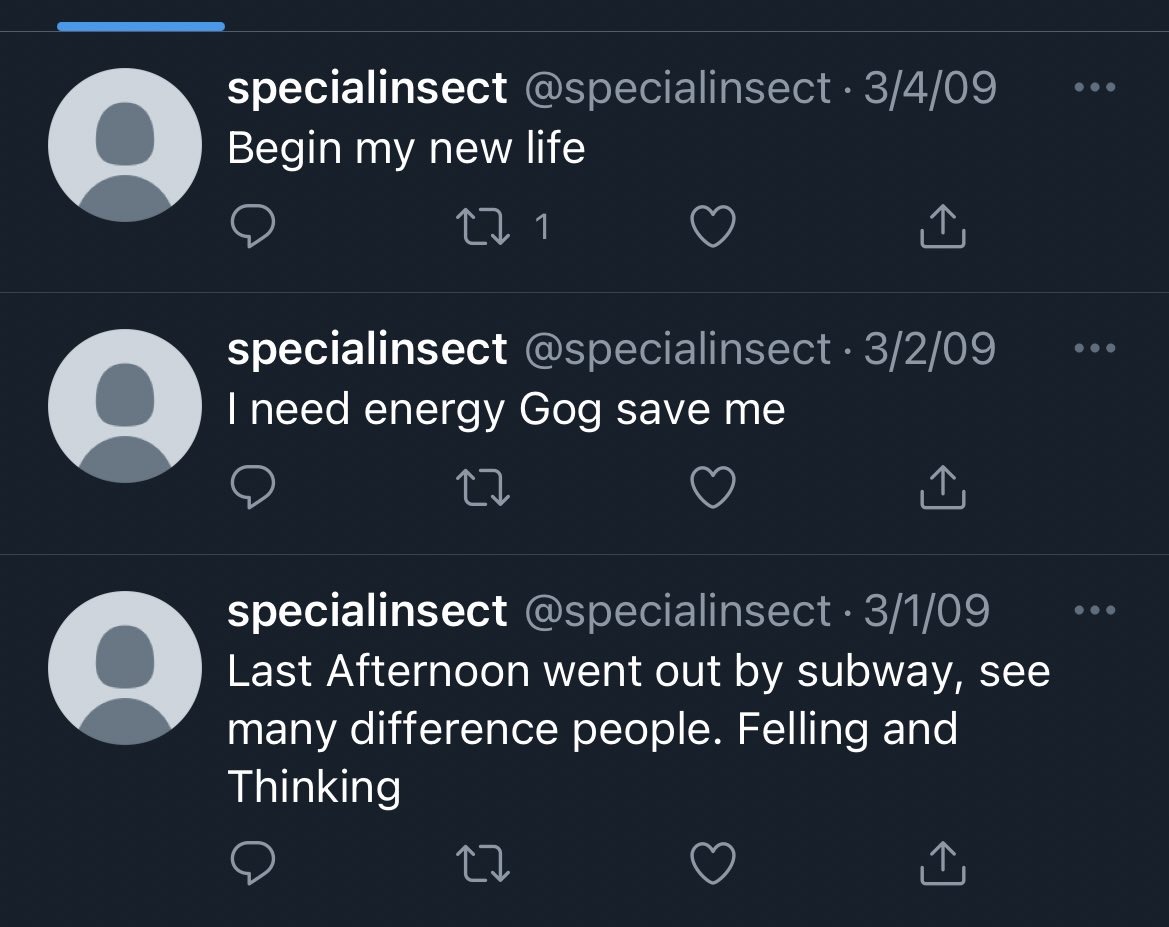Open more options for the 3/2/09 tweet
Image resolution: width=1169 pixels, height=927 pixels.
pos(1093,349)
